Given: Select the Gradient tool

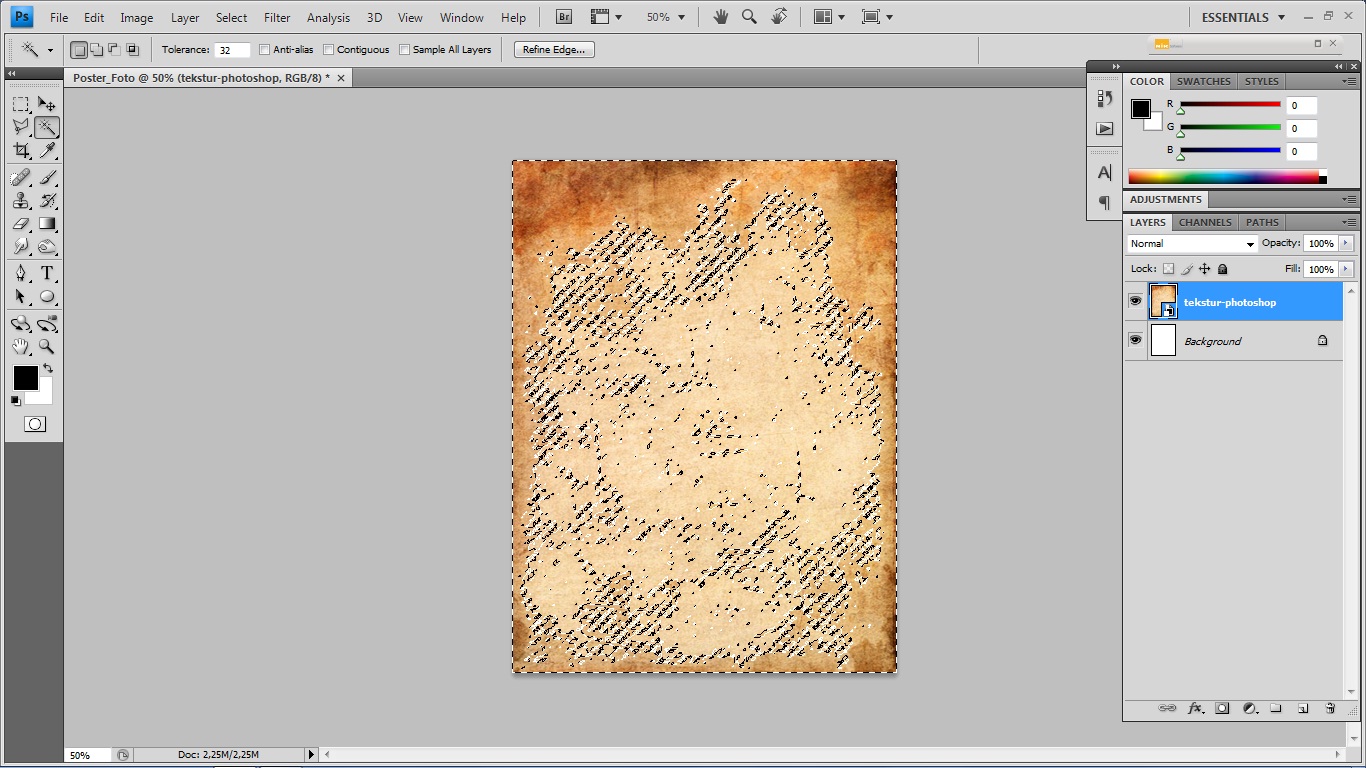Looking at the screenshot, I should pyautogui.click(x=47, y=224).
